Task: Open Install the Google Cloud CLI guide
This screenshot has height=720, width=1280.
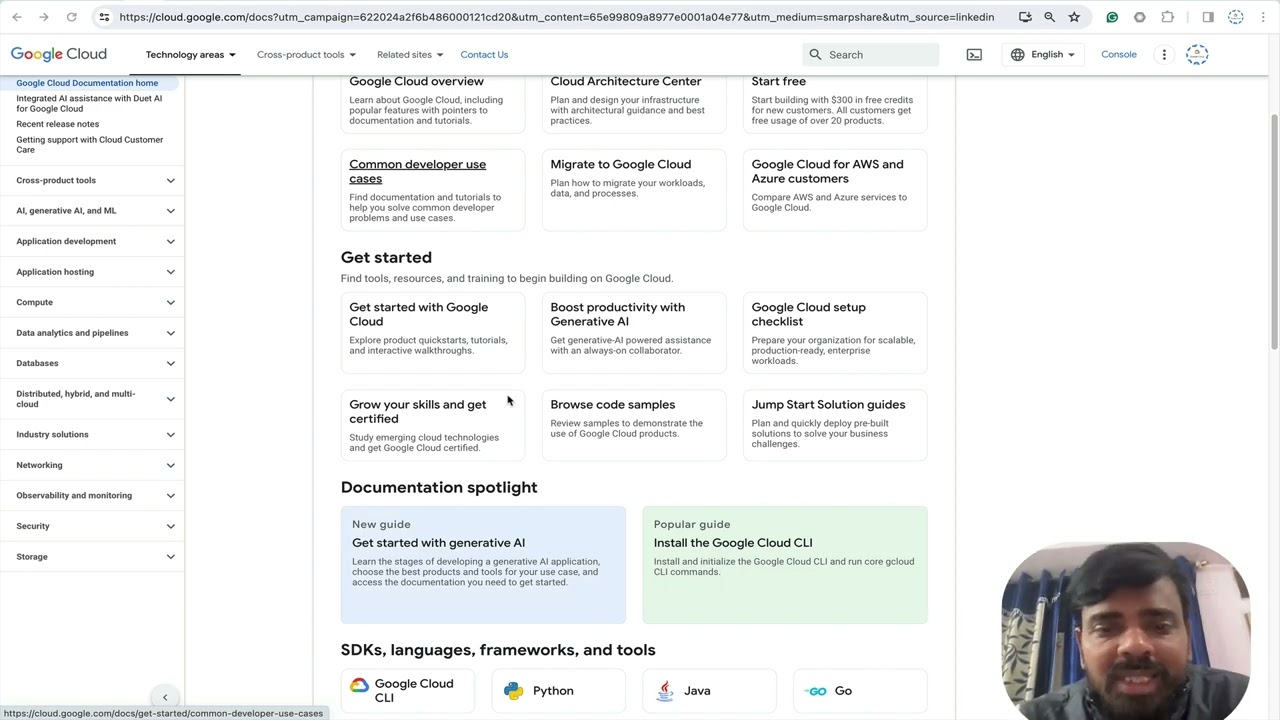Action: [785, 565]
